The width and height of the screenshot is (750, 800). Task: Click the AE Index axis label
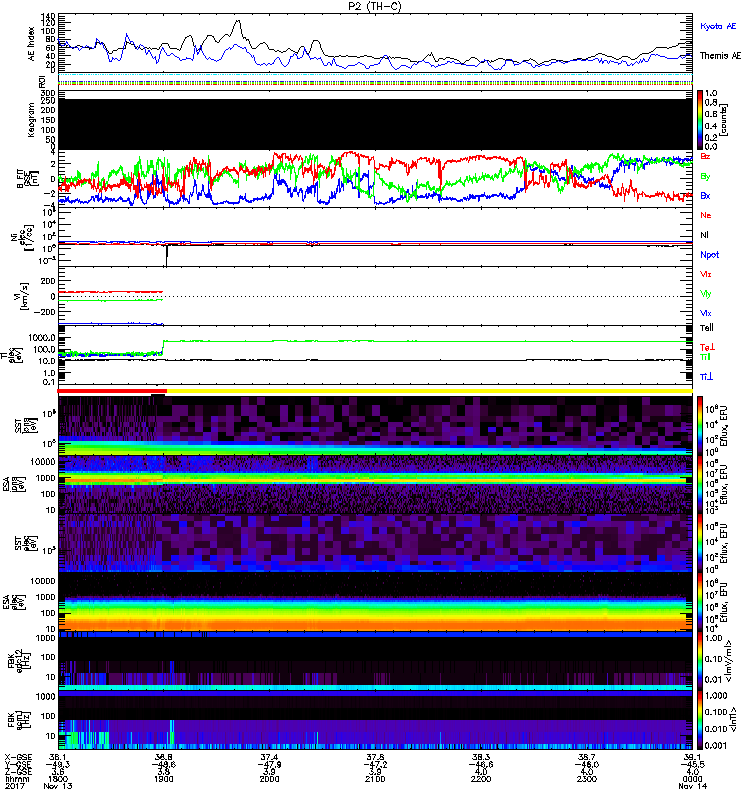[32, 43]
